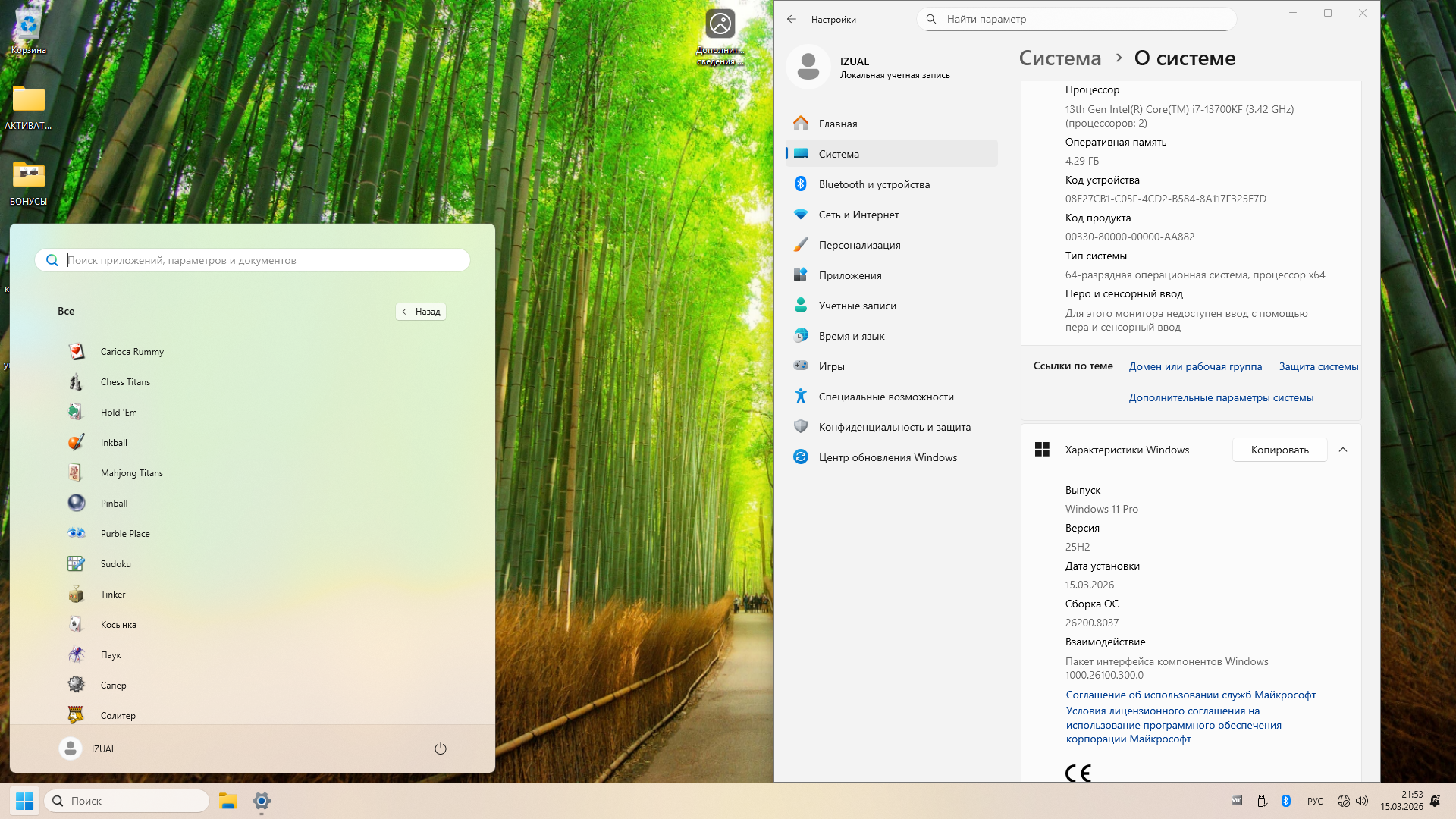Go to Персонализация settings page

pyautogui.click(x=859, y=245)
